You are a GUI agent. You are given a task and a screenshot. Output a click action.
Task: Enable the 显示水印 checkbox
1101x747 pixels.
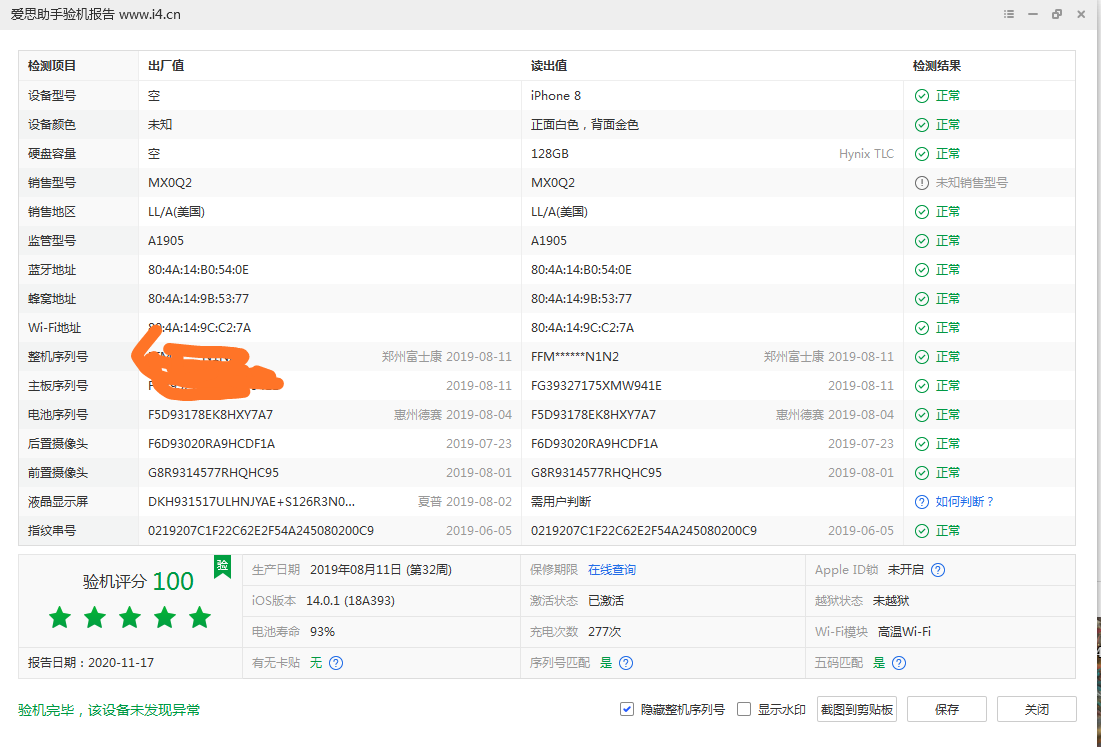[x=744, y=709]
